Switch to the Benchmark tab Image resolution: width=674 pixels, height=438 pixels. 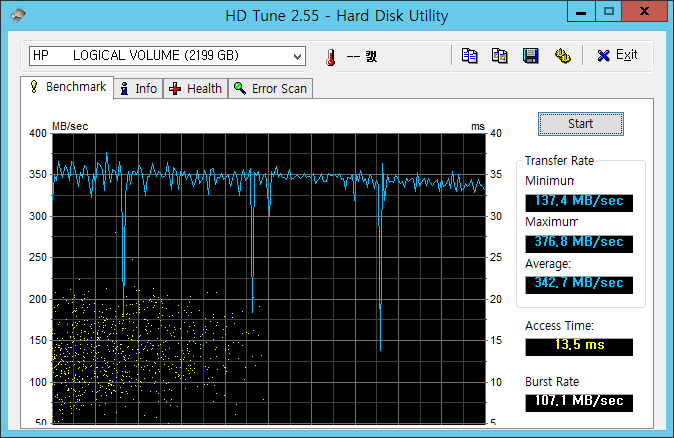[x=67, y=87]
